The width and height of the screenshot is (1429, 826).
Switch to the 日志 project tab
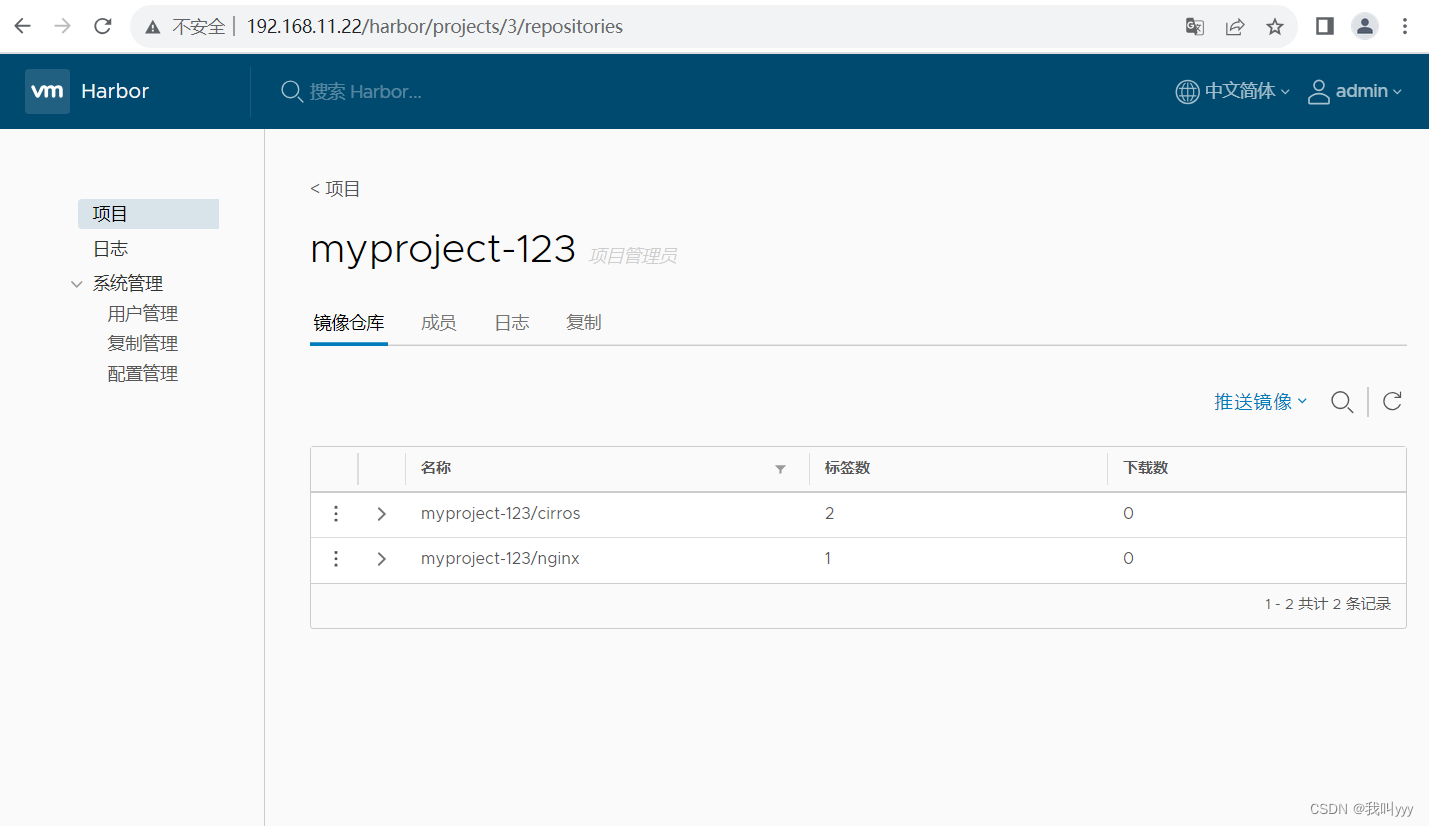pos(512,323)
